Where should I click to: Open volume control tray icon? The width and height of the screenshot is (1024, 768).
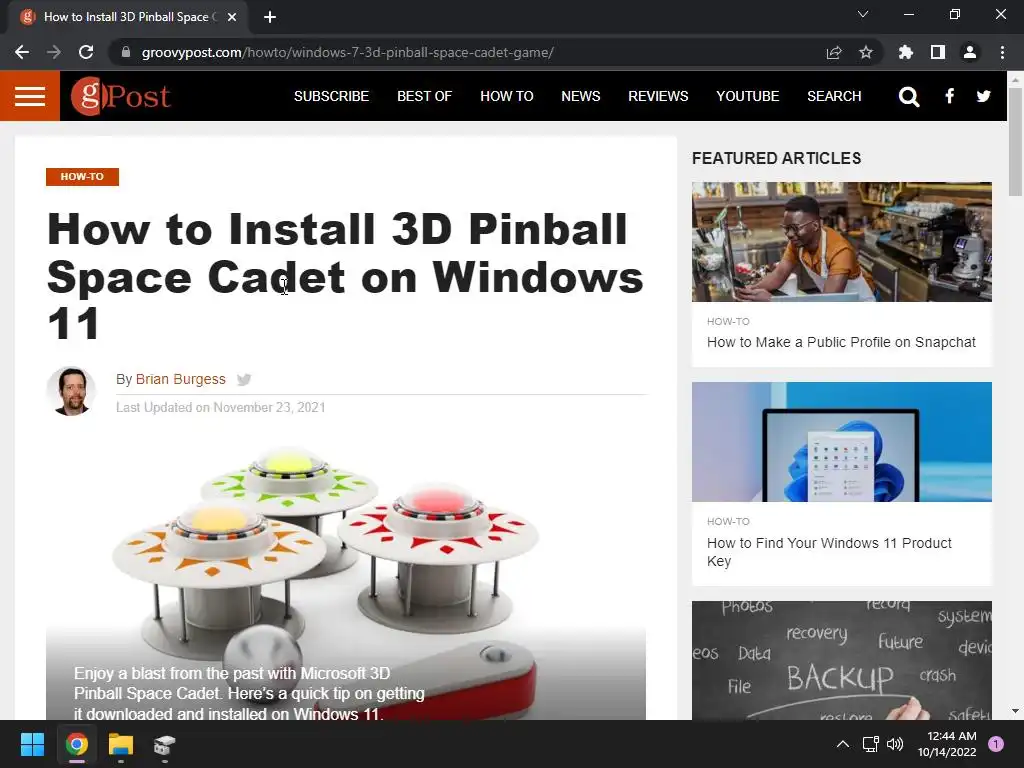click(x=895, y=744)
